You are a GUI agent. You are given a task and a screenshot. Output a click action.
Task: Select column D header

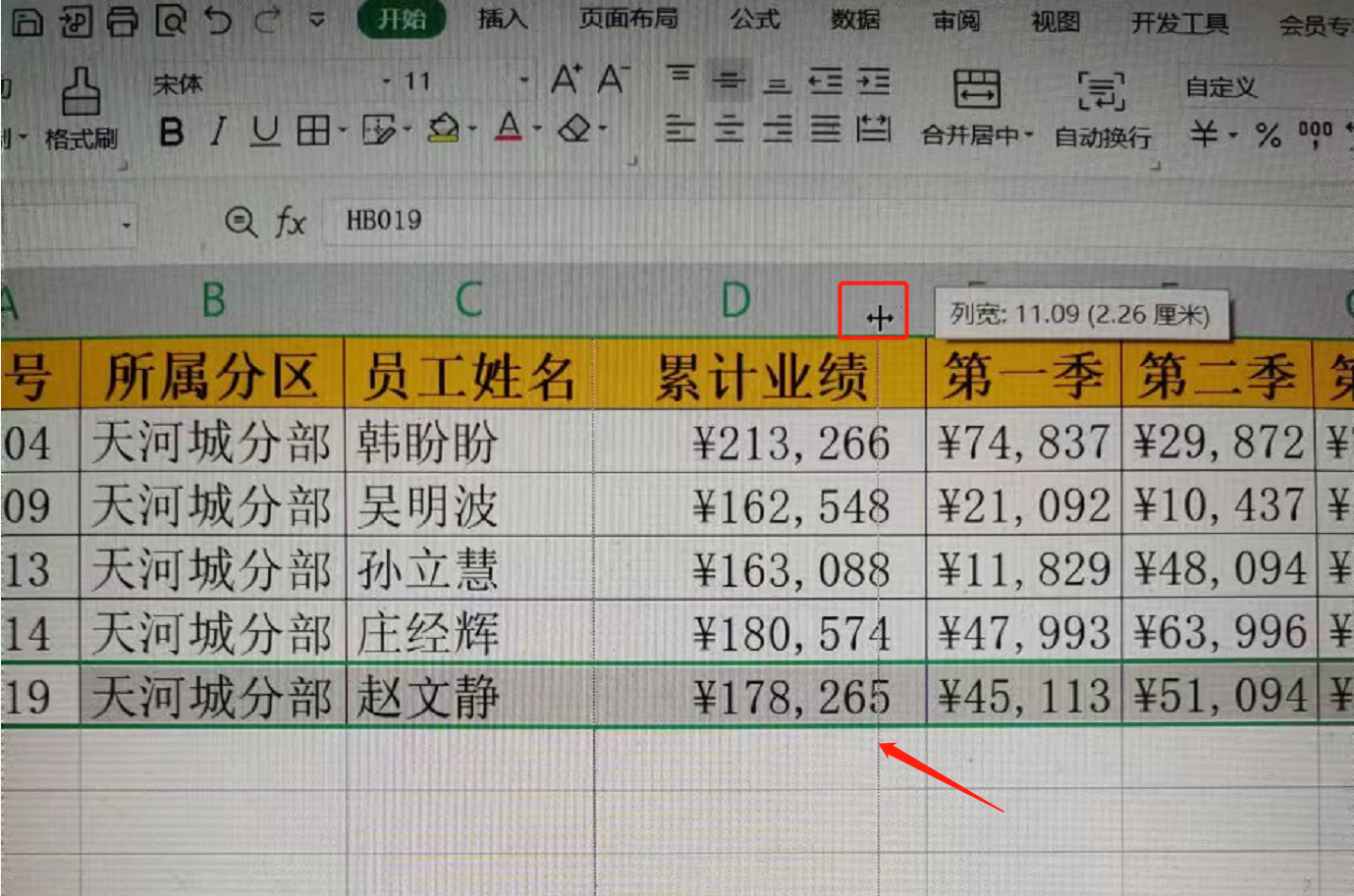pyautogui.click(x=735, y=300)
